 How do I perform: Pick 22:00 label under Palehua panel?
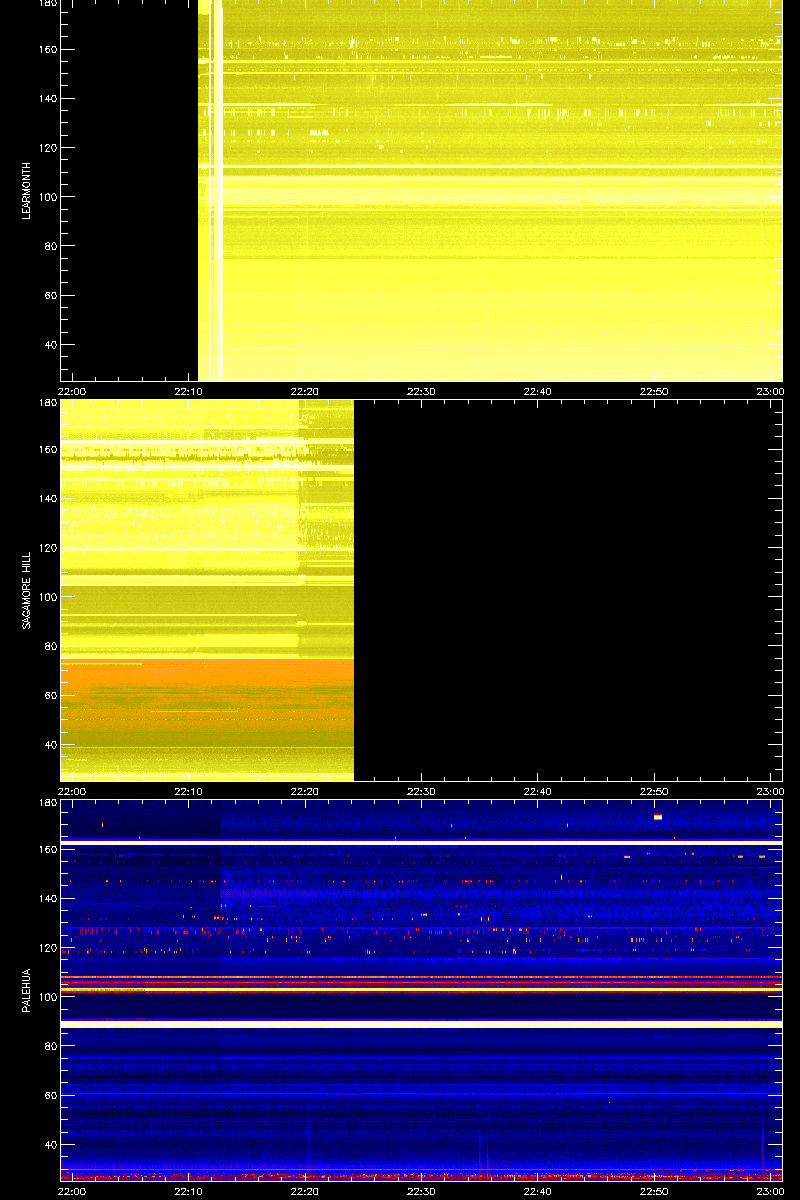click(x=73, y=1190)
